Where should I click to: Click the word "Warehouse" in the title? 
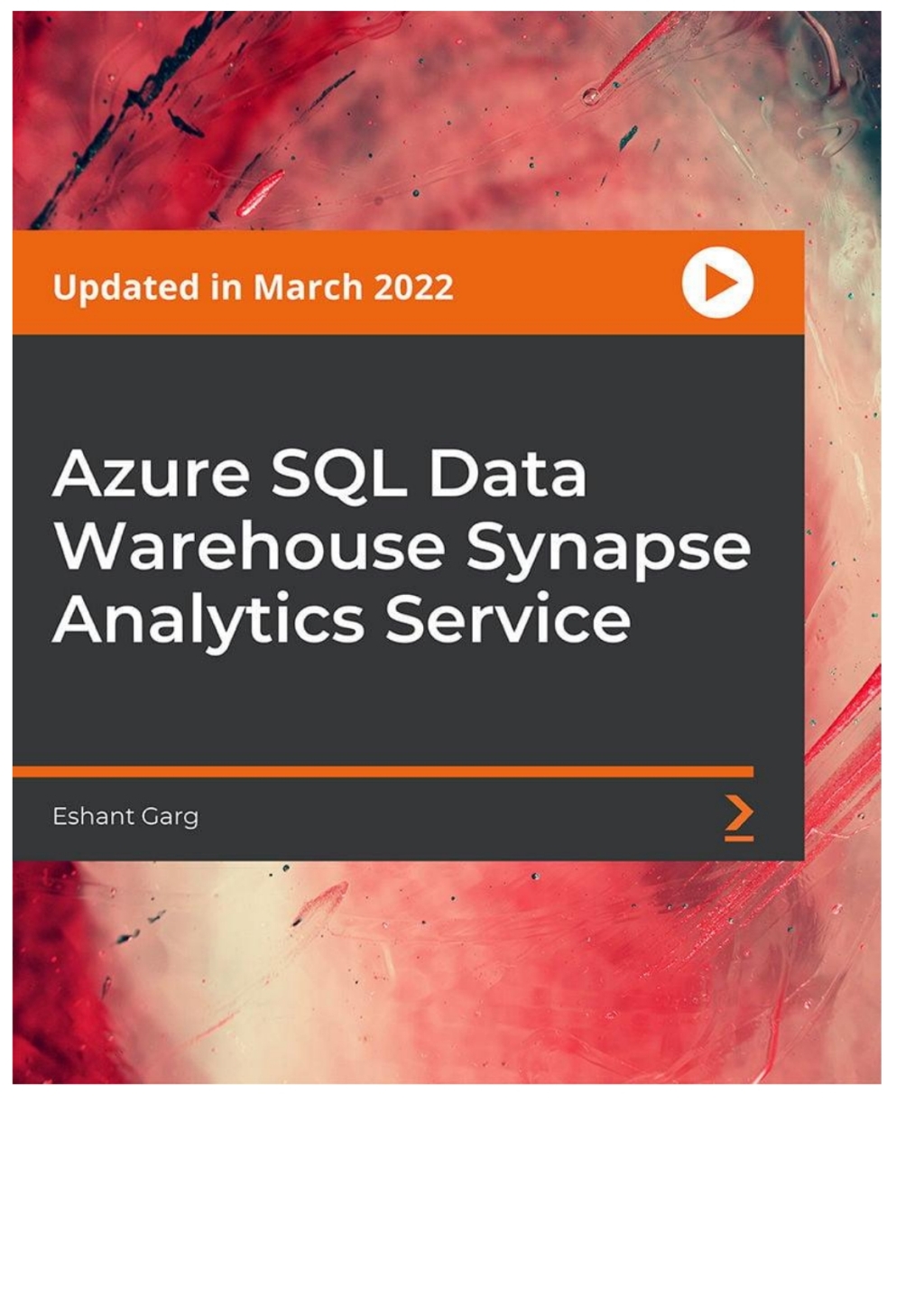pyautogui.click(x=250, y=546)
